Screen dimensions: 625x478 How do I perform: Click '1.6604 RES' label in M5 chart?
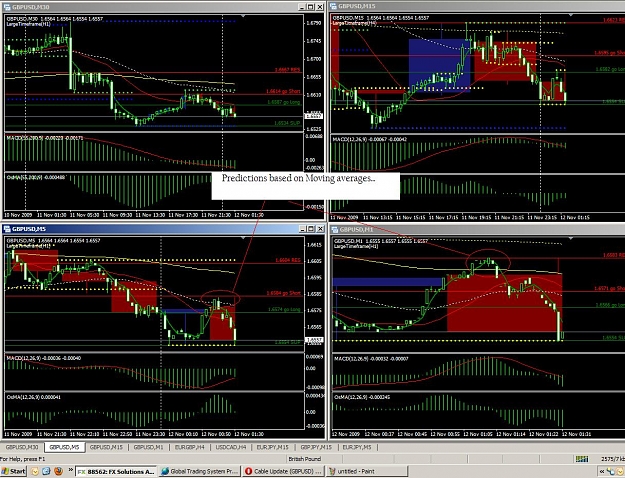coord(288,260)
